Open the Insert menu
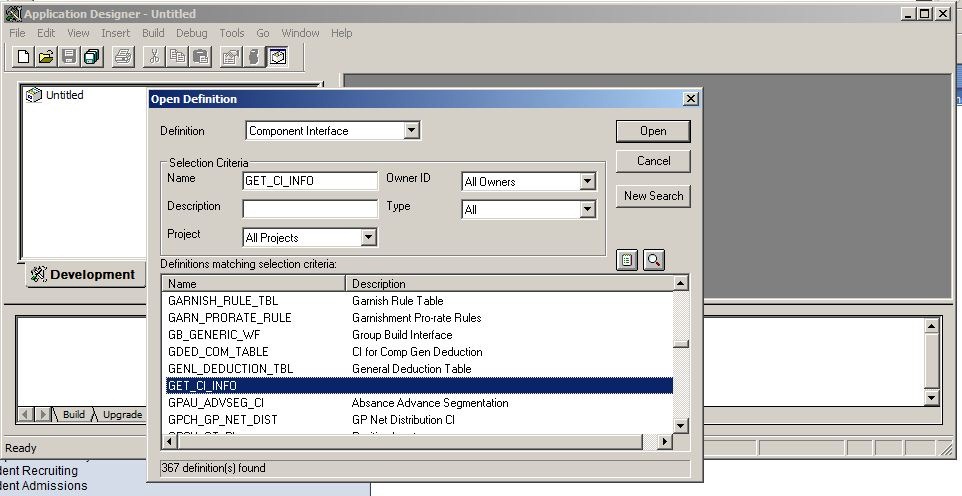This screenshot has width=962, height=496. (115, 33)
